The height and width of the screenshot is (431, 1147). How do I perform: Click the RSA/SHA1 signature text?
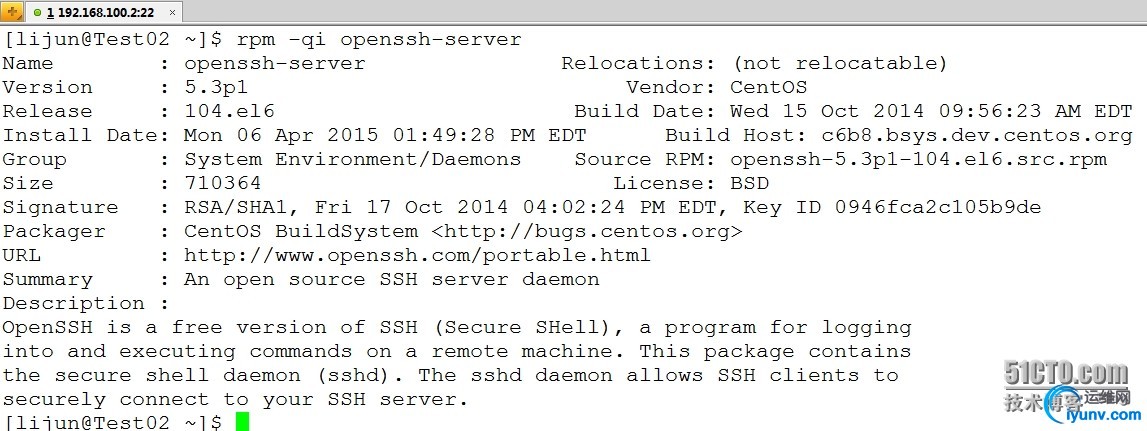[242, 208]
